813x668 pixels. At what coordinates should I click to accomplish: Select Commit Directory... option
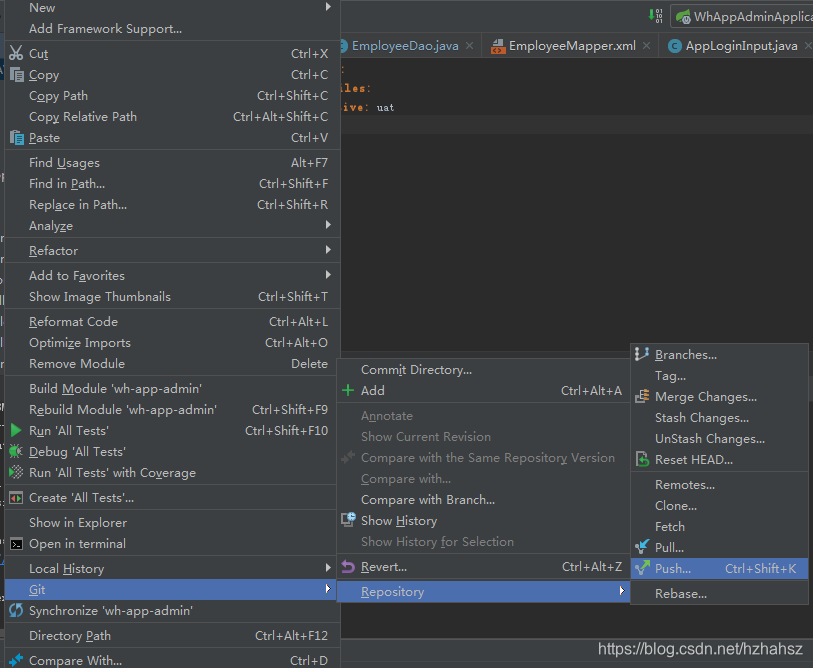click(483, 370)
